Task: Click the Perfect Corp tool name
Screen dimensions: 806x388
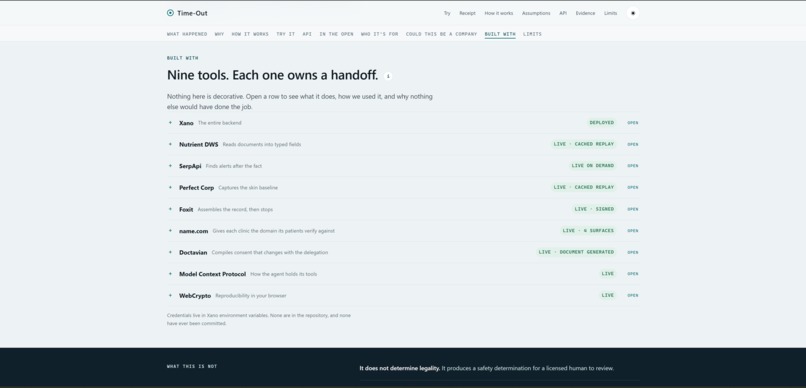Action: point(196,188)
